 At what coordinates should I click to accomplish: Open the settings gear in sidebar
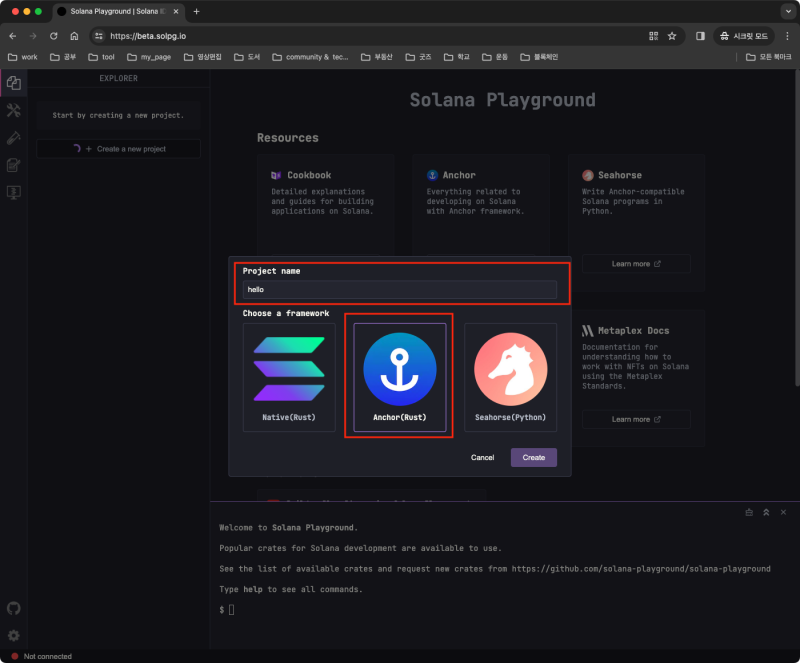point(14,635)
